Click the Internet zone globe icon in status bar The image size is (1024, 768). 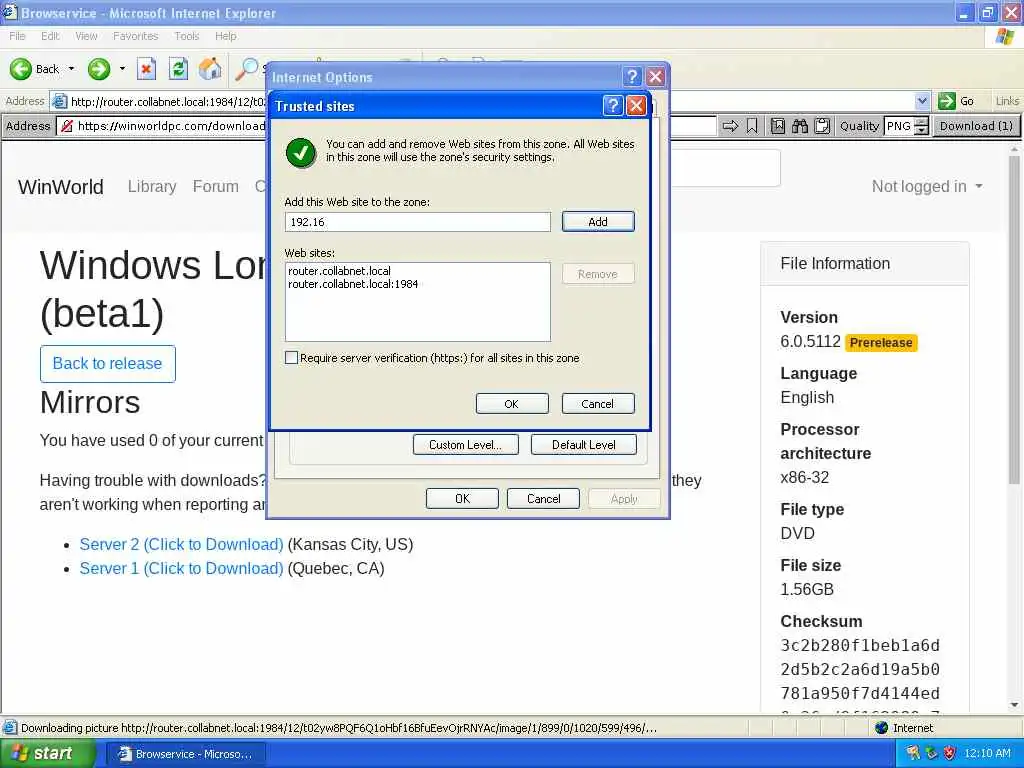tap(882, 728)
